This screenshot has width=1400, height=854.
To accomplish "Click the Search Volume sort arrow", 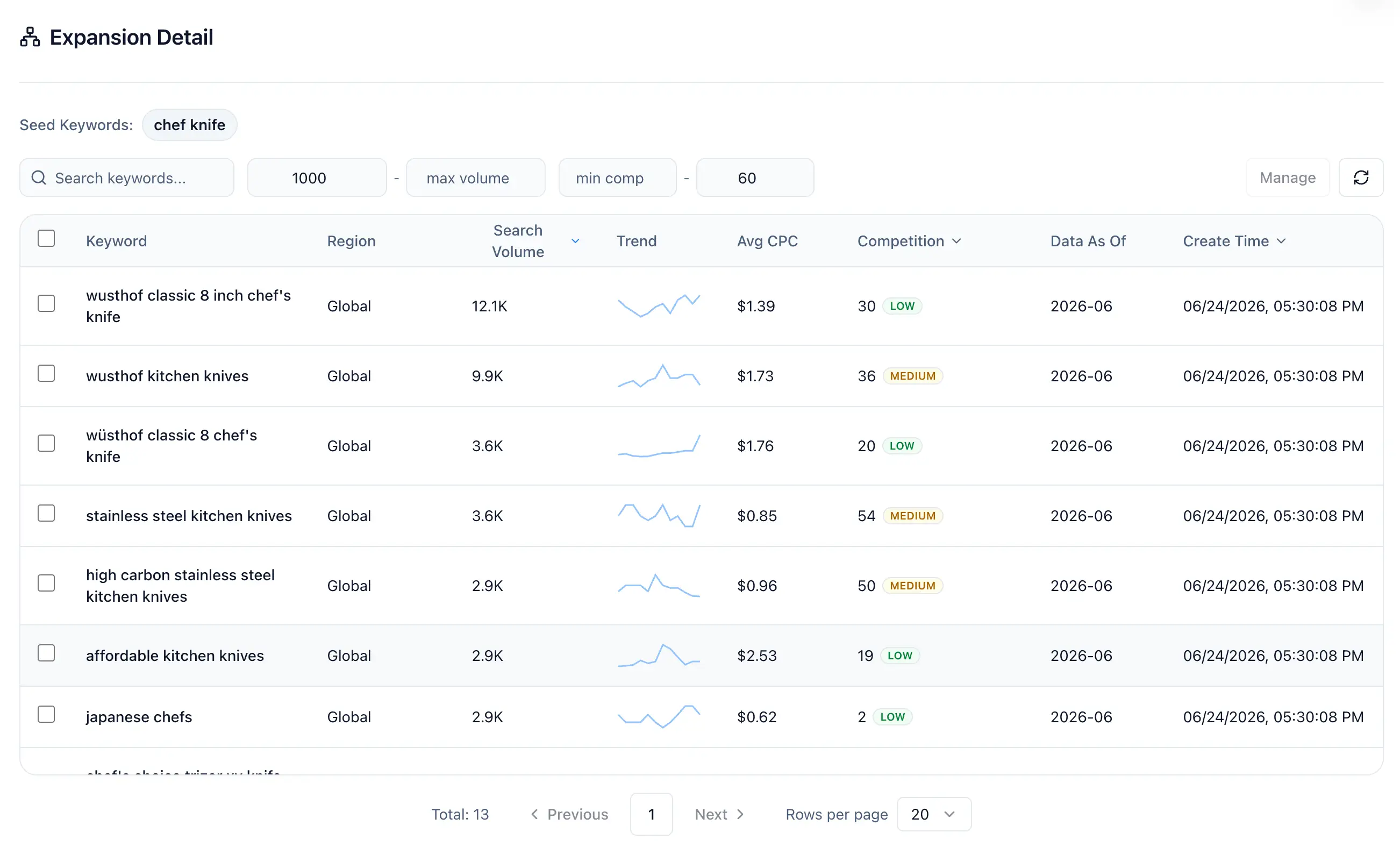I will click(x=575, y=241).
